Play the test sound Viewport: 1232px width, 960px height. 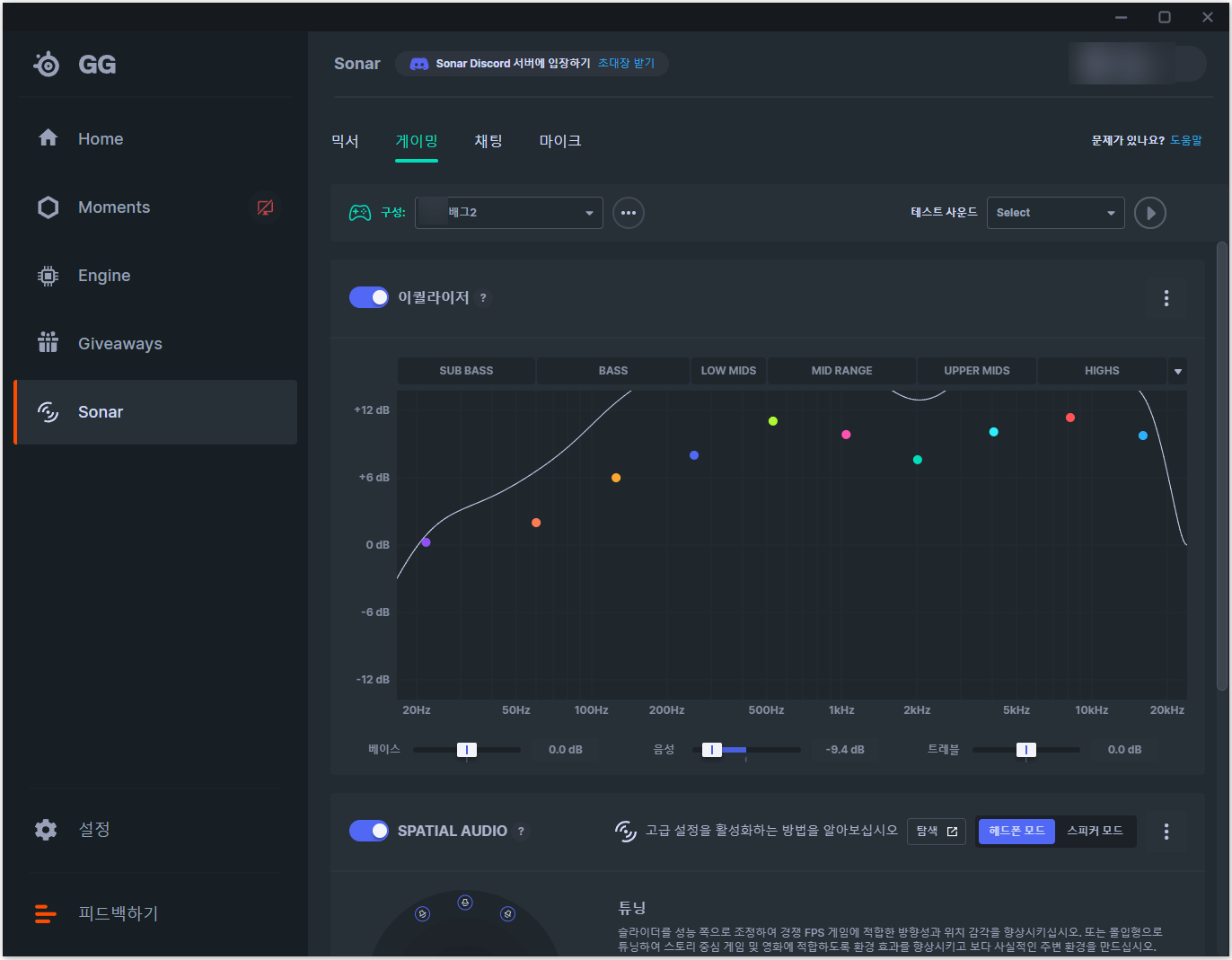click(x=1150, y=213)
